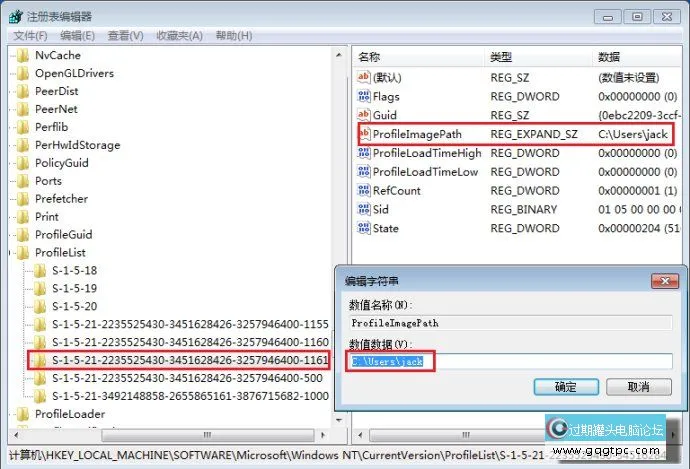Select key ending in 3257946400-1161
This screenshot has height=469, width=690.
(x=190, y=360)
